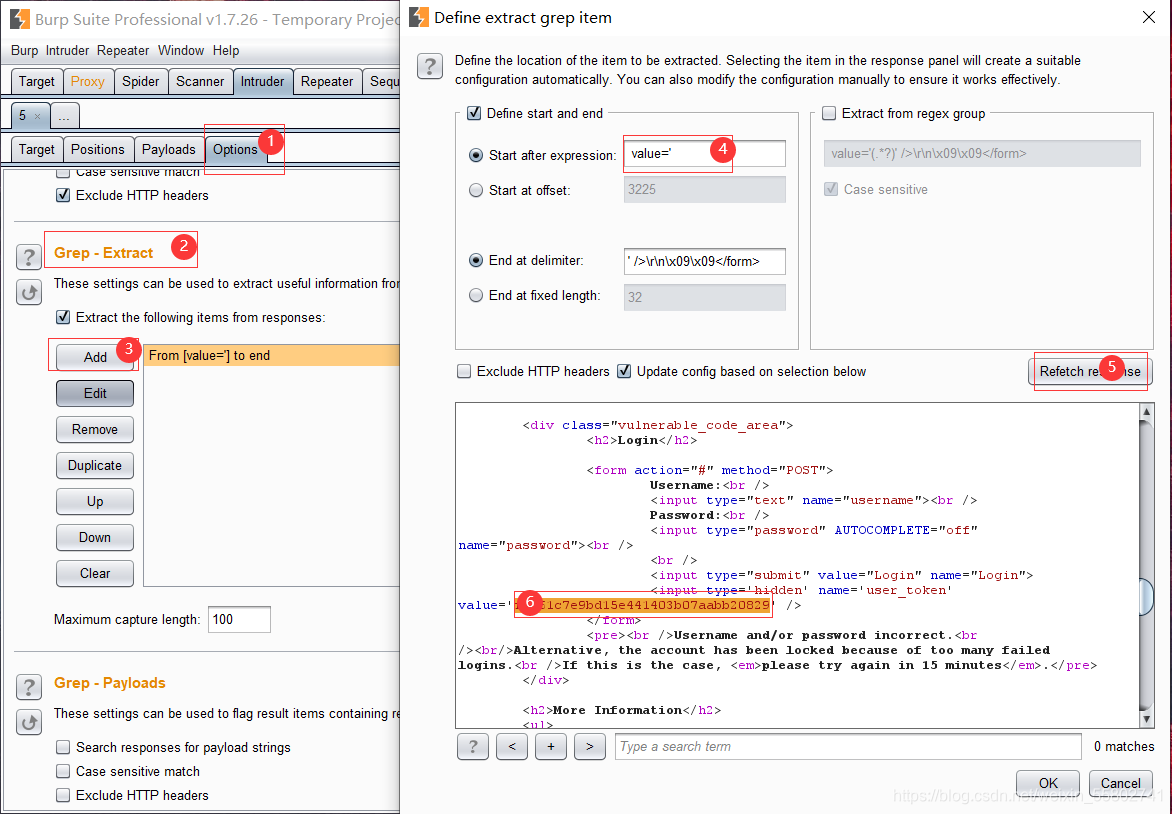Image resolution: width=1172 pixels, height=814 pixels.
Task: Clear the Grep - Extract list
Action: point(95,573)
